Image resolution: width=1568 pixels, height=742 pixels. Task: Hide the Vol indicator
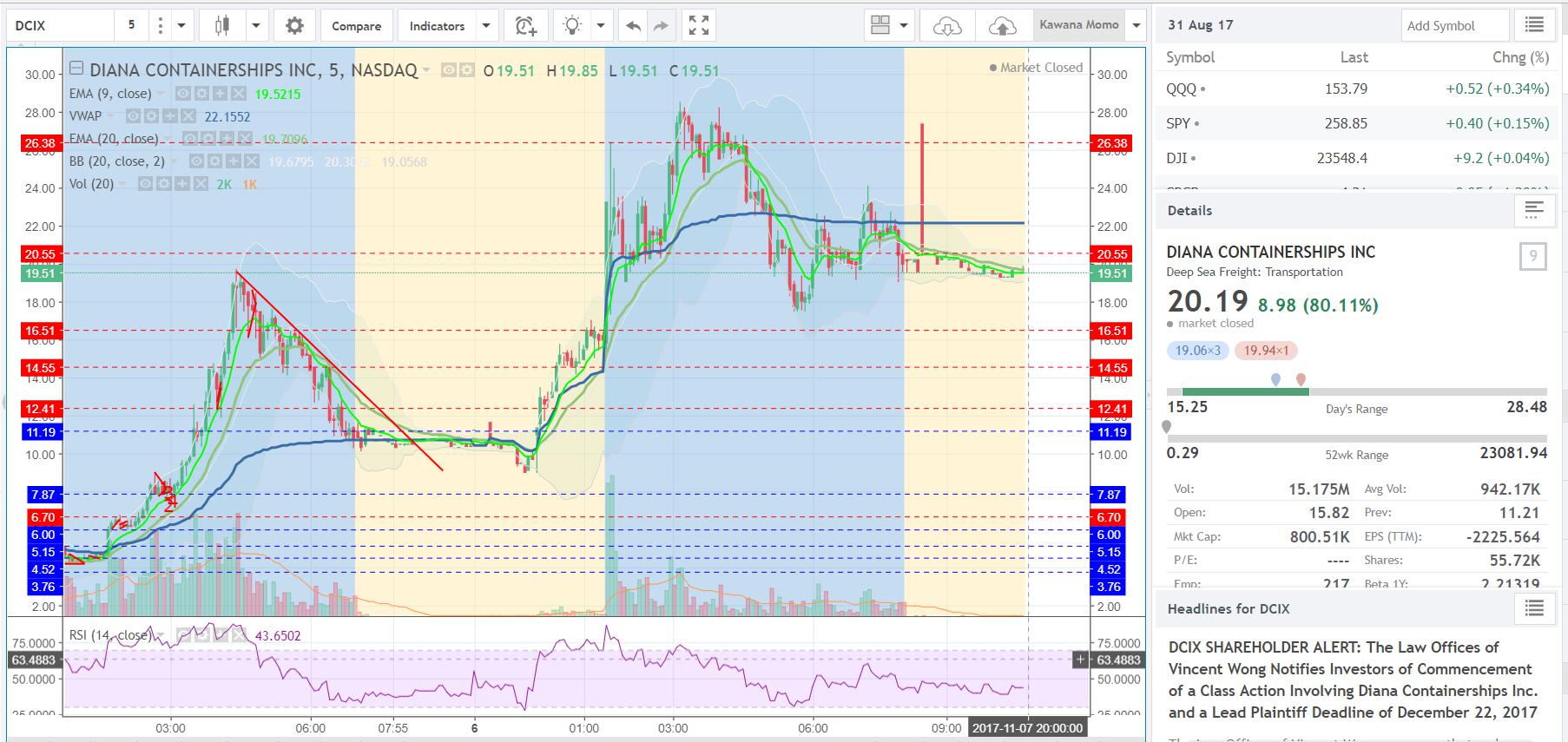145,184
